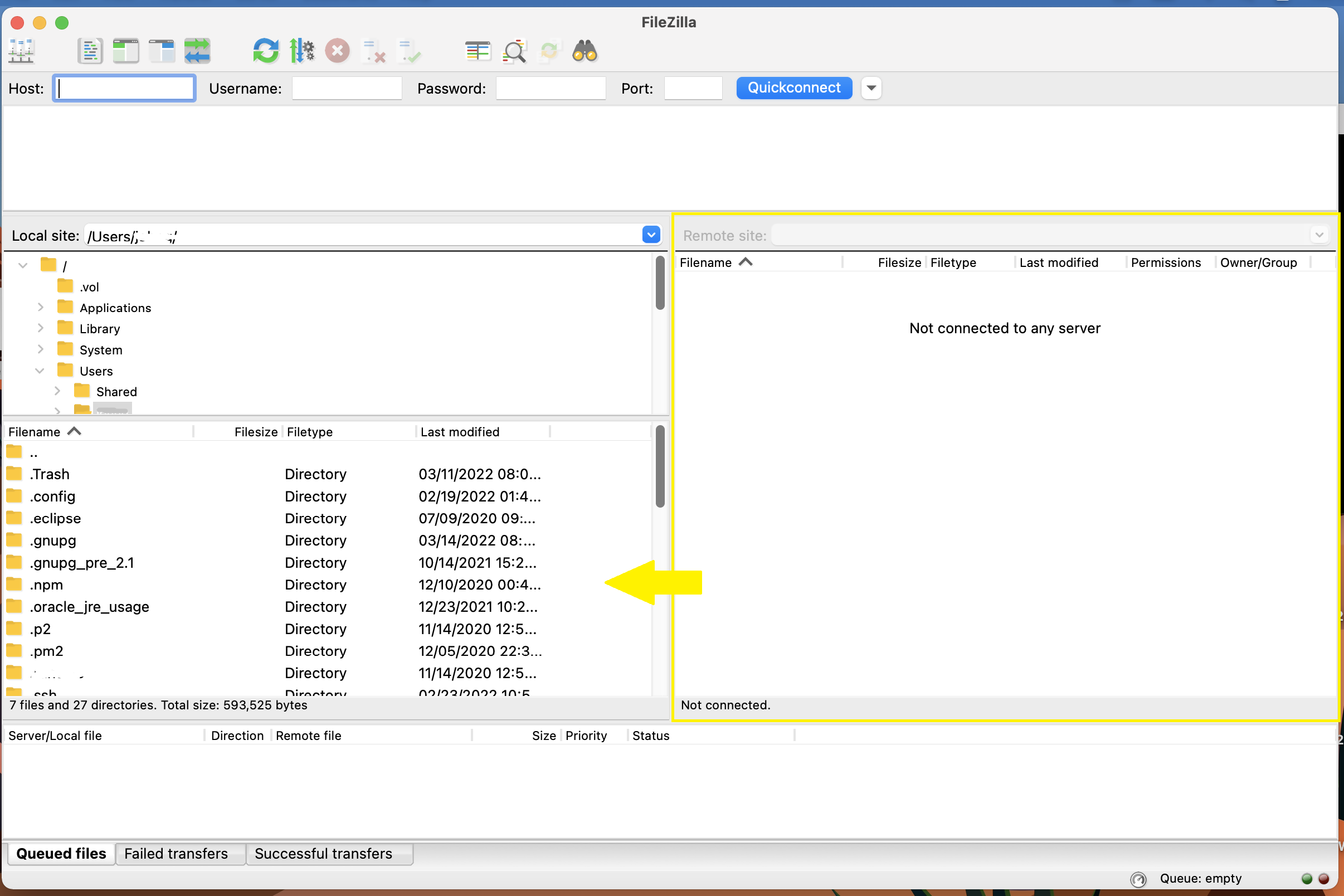Click the Status queue column header
The height and width of the screenshot is (896, 1344).
pyautogui.click(x=711, y=736)
